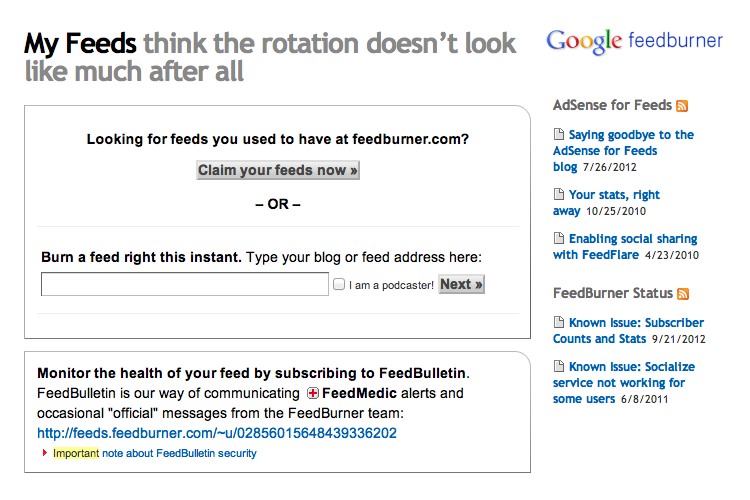Click the My Feeds heading
Image resolution: width=750 pixels, height=500 pixels.
click(81, 43)
